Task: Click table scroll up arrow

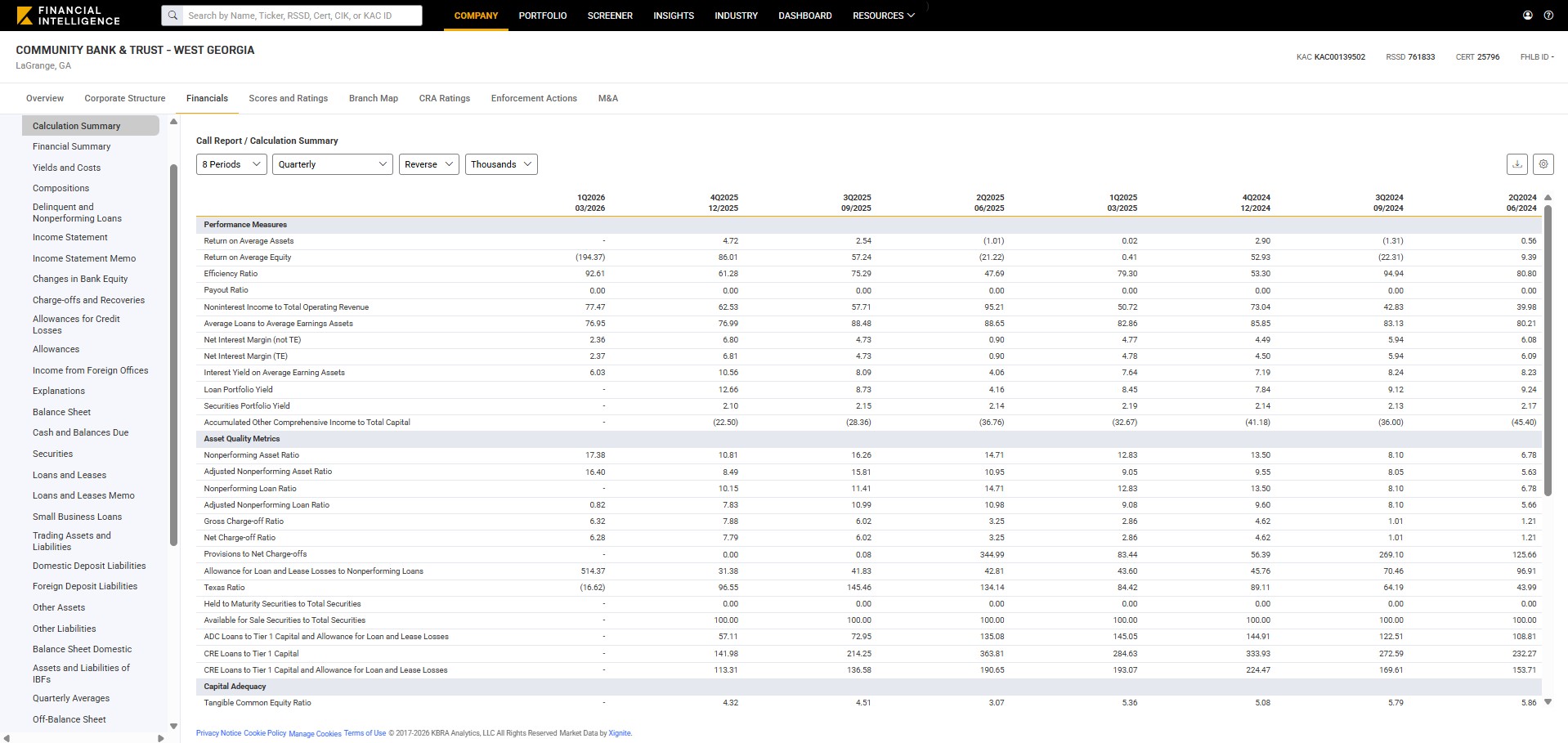Action: [1548, 198]
